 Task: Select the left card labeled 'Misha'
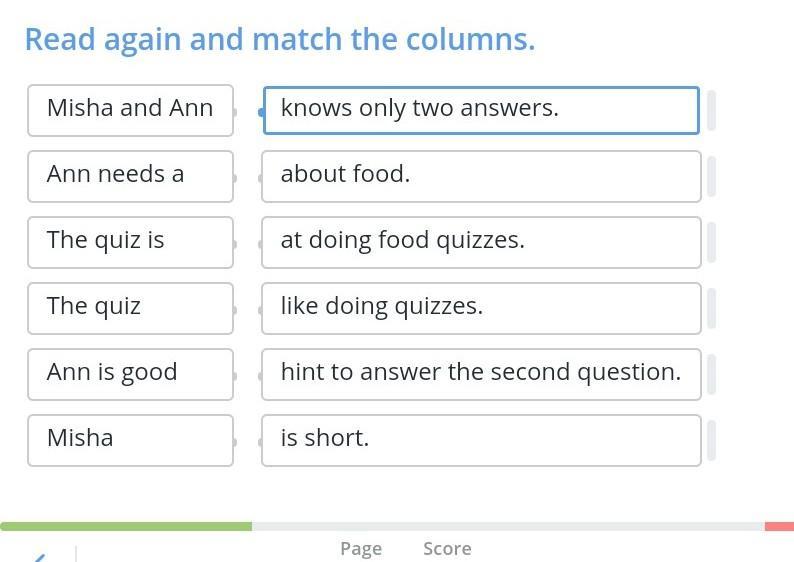pyautogui.click(x=130, y=439)
